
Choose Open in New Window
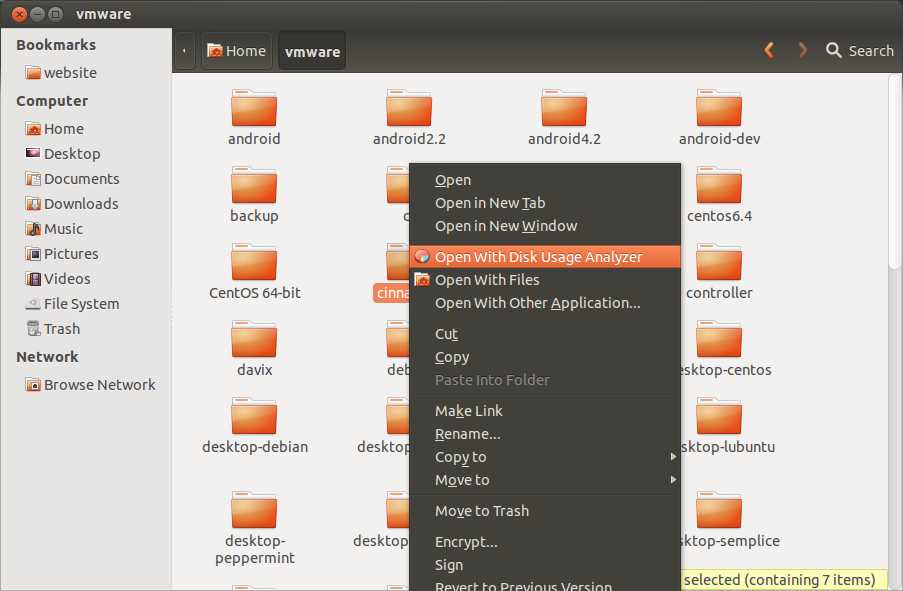click(x=545, y=226)
